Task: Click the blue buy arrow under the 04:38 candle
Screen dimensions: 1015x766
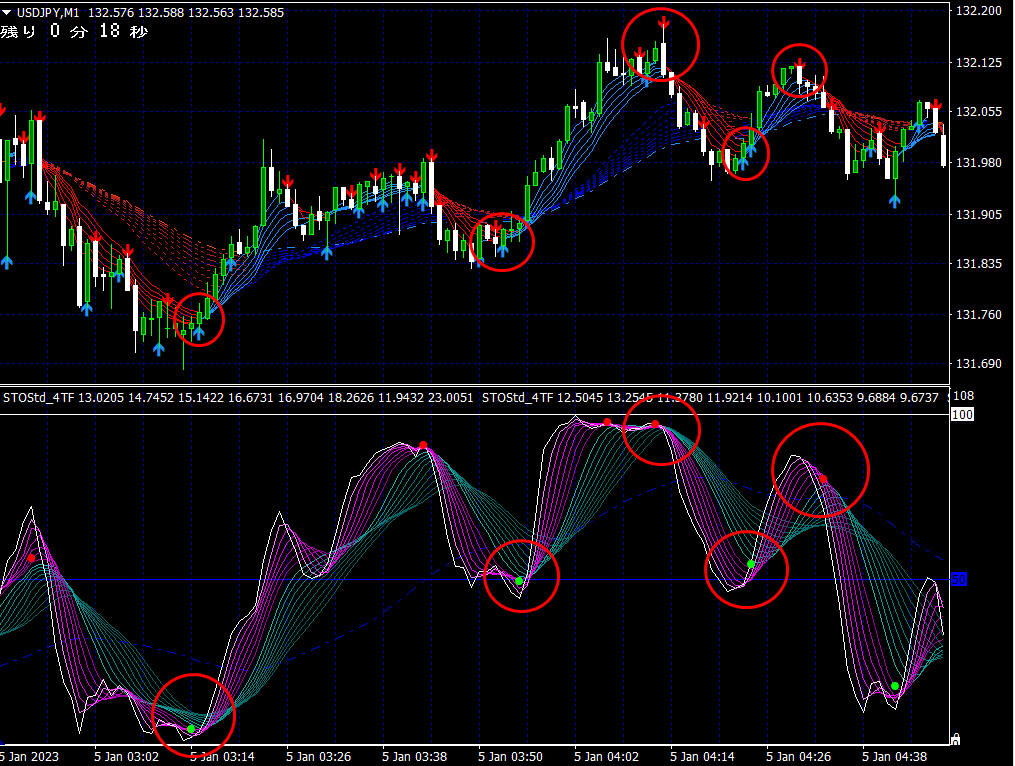Action: [x=895, y=201]
